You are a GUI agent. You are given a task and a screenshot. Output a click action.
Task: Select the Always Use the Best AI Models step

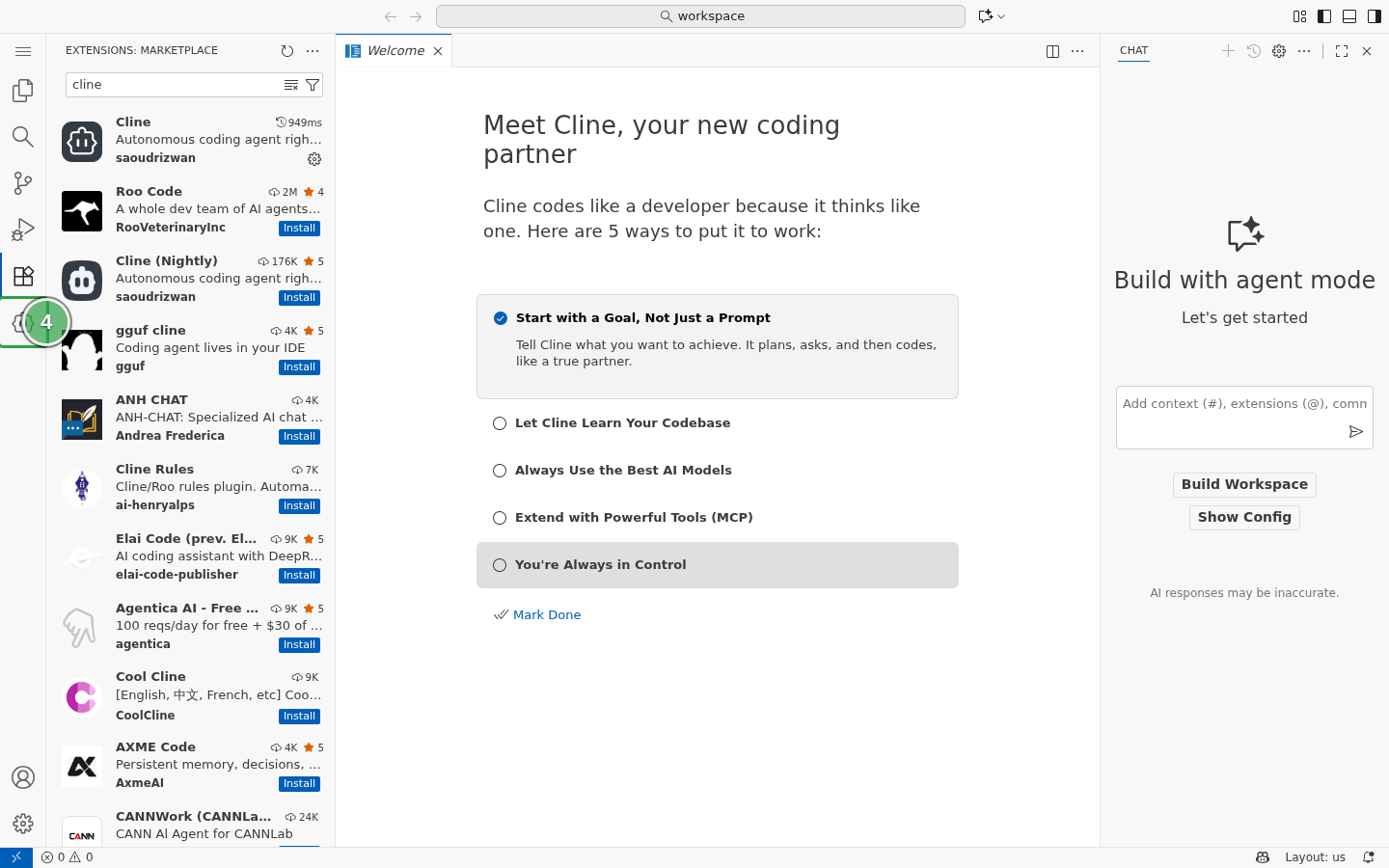[718, 471]
